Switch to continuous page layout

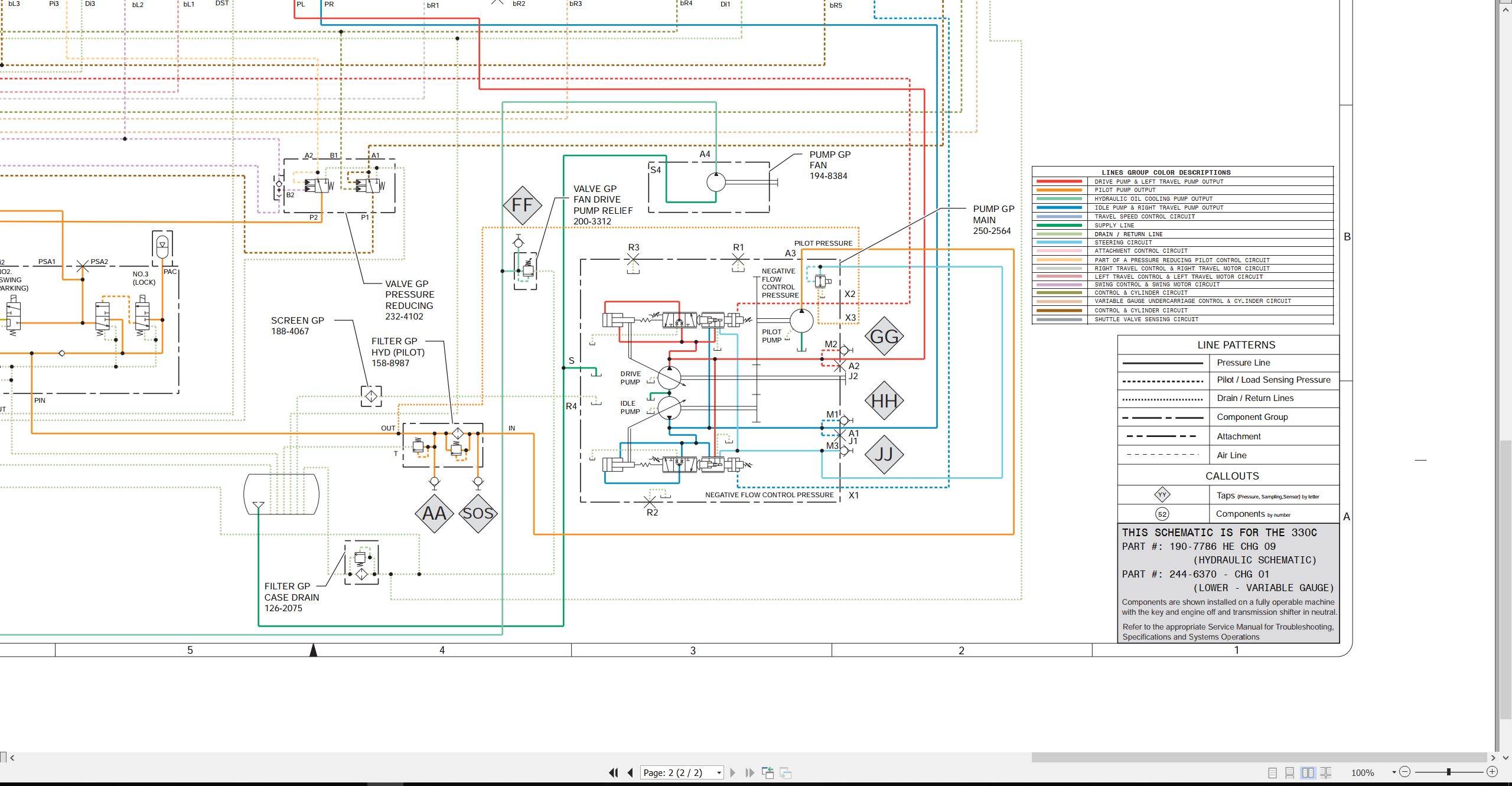click(1290, 772)
